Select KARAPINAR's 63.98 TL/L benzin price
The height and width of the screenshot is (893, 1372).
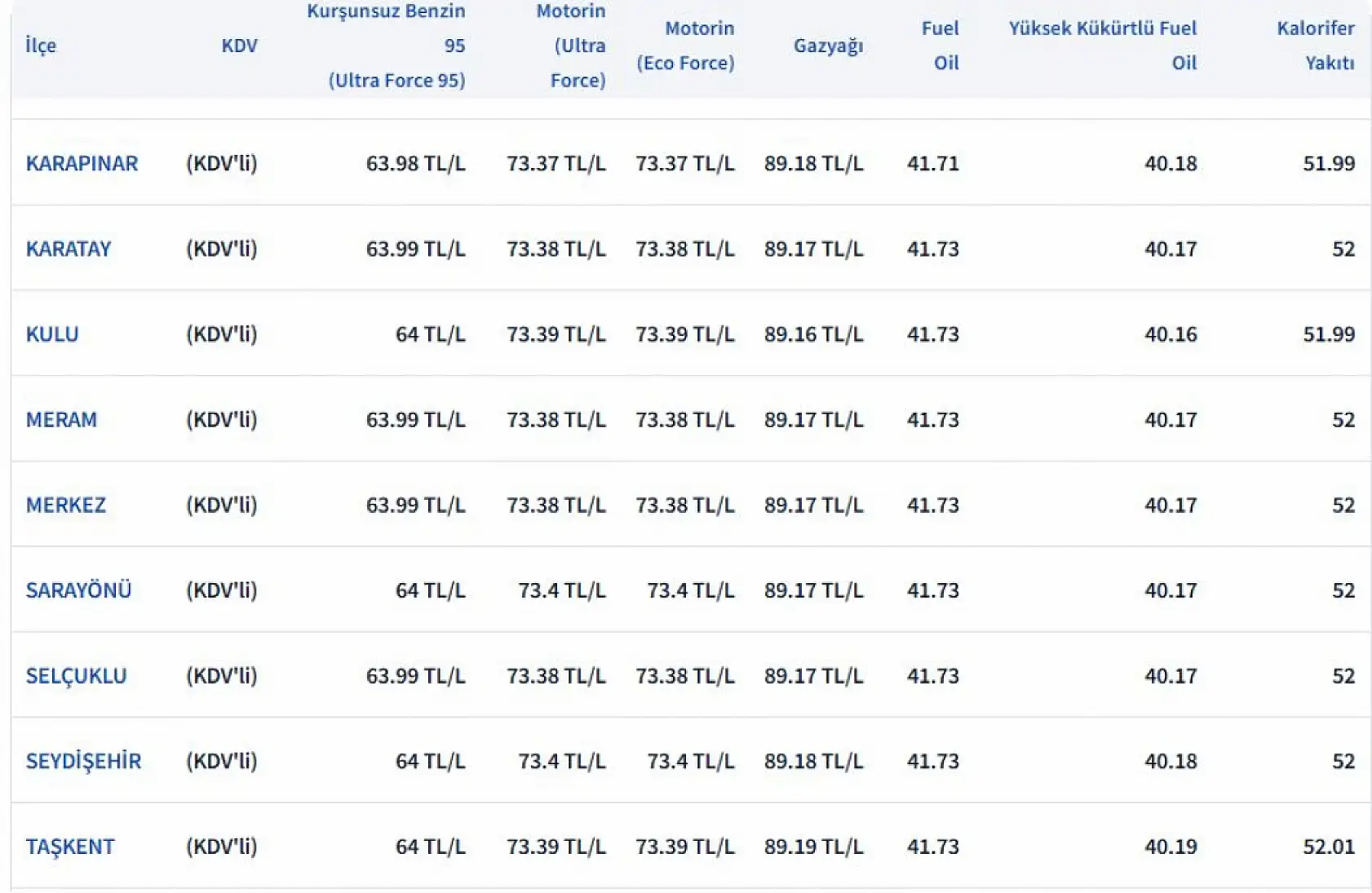415,163
